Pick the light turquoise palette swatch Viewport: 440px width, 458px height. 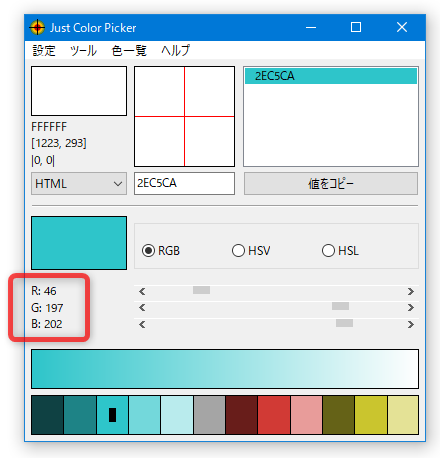pos(145,415)
